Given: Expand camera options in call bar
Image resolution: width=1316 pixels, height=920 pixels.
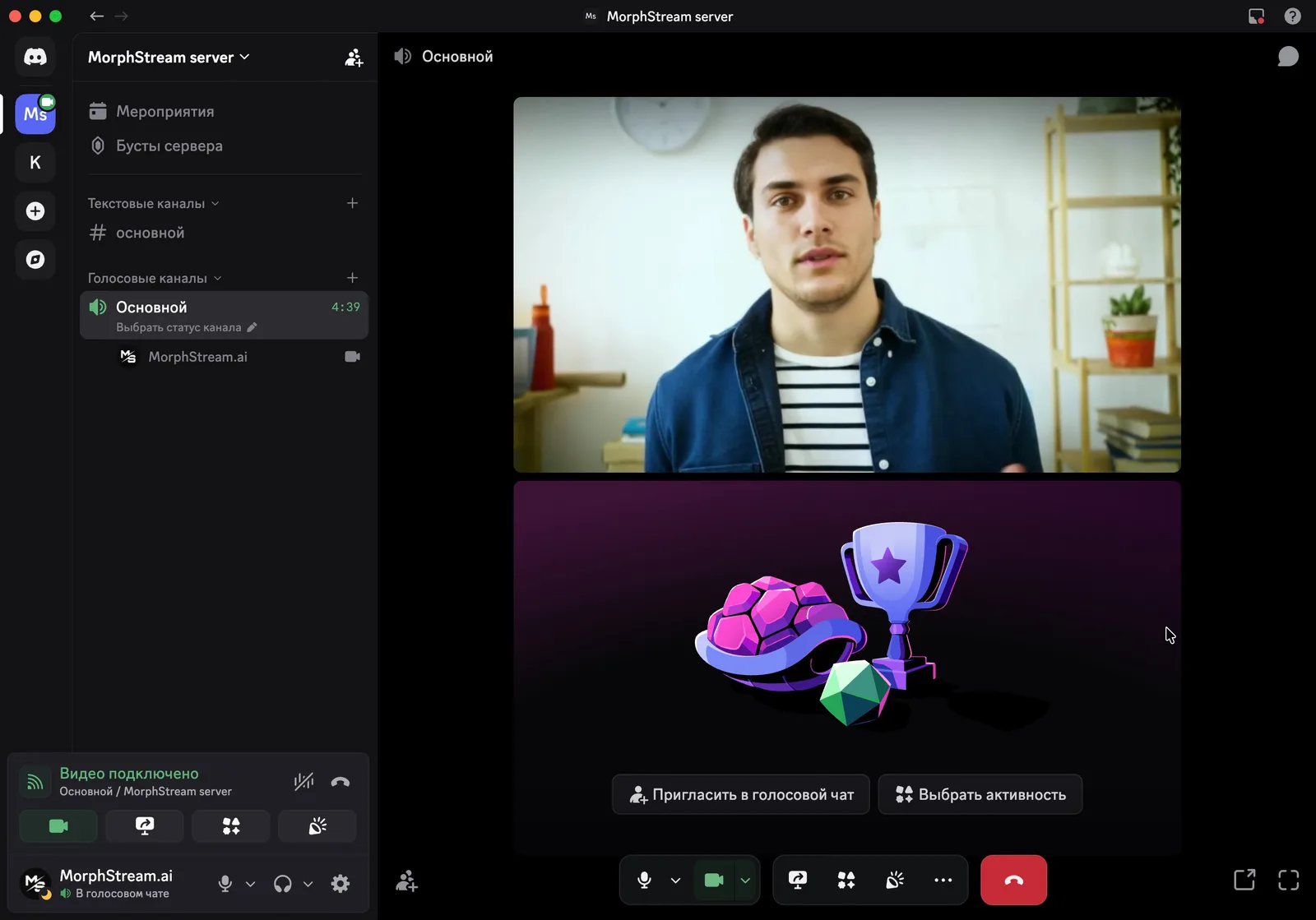Looking at the screenshot, I should pyautogui.click(x=745, y=881).
